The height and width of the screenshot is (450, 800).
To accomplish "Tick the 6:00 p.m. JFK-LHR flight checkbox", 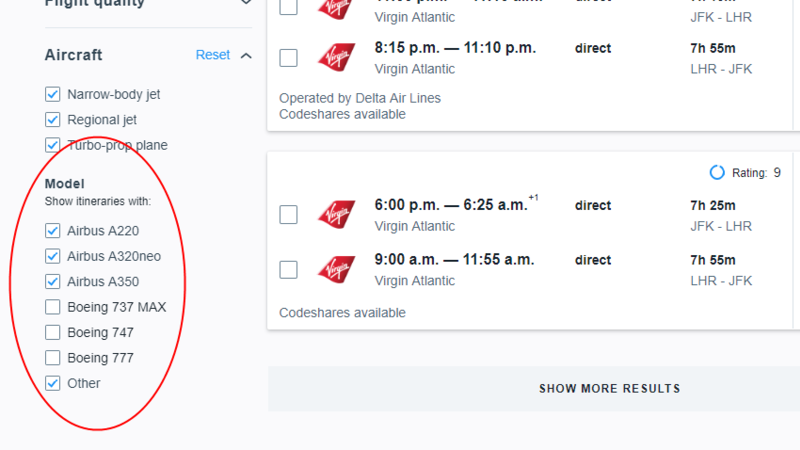I will (288, 214).
